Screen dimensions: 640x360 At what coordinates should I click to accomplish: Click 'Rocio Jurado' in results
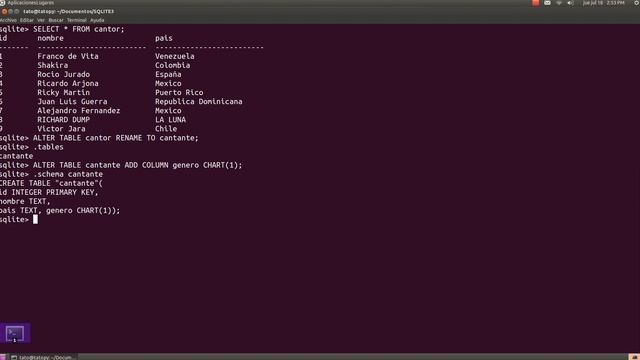[x=64, y=74]
